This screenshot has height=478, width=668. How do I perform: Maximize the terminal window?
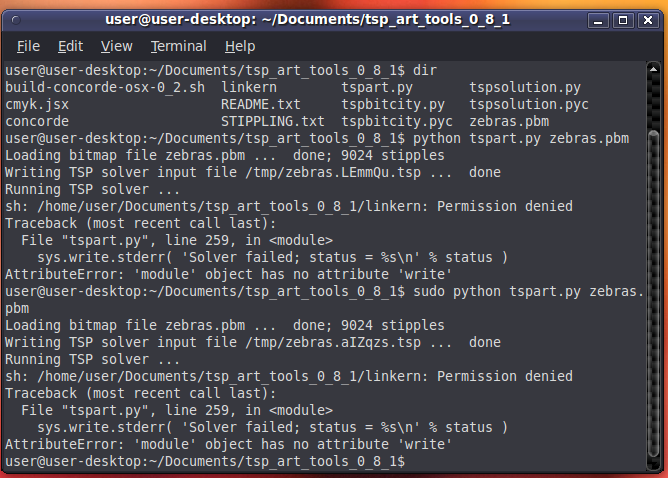click(623, 20)
